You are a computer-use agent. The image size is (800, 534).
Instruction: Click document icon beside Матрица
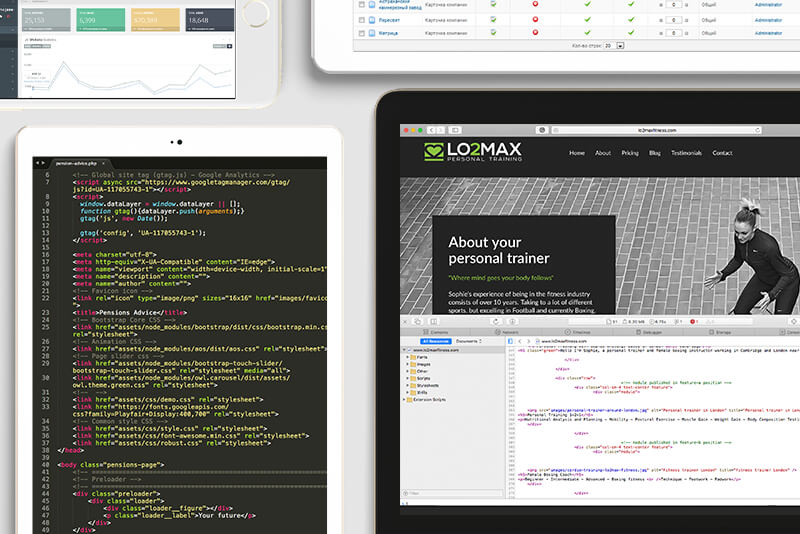click(372, 33)
